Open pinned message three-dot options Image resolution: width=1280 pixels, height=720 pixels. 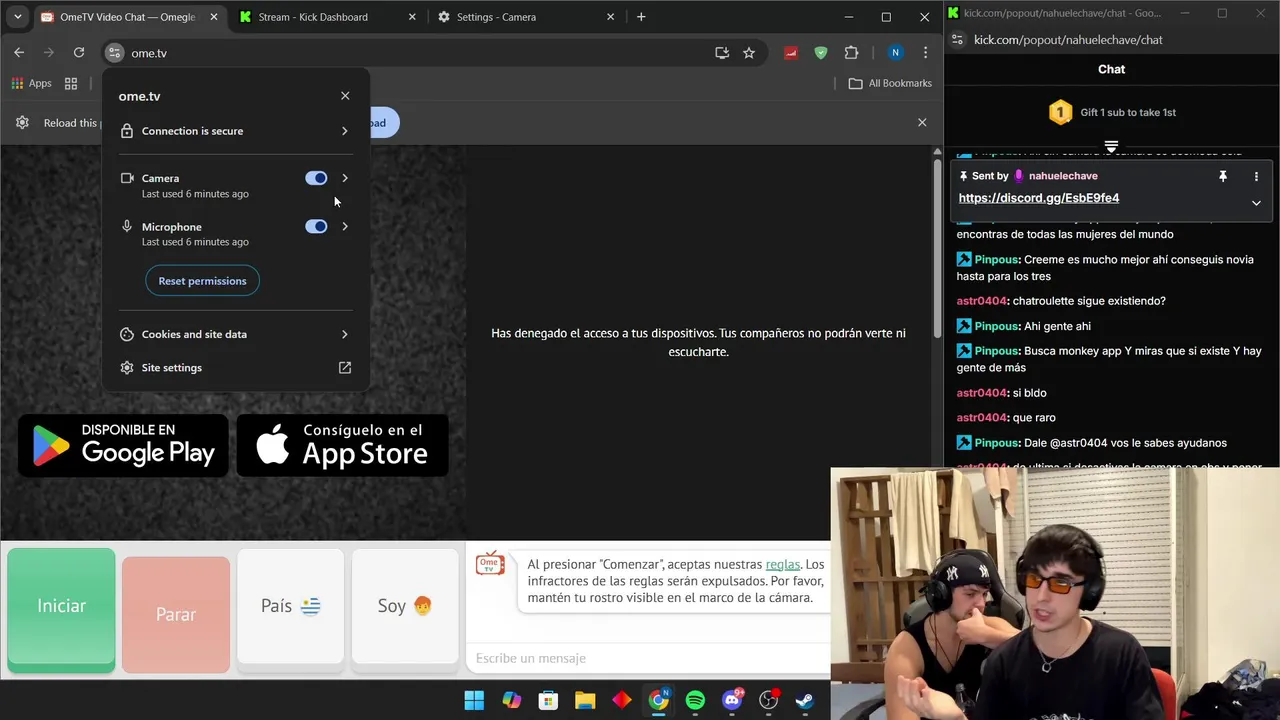(1256, 176)
